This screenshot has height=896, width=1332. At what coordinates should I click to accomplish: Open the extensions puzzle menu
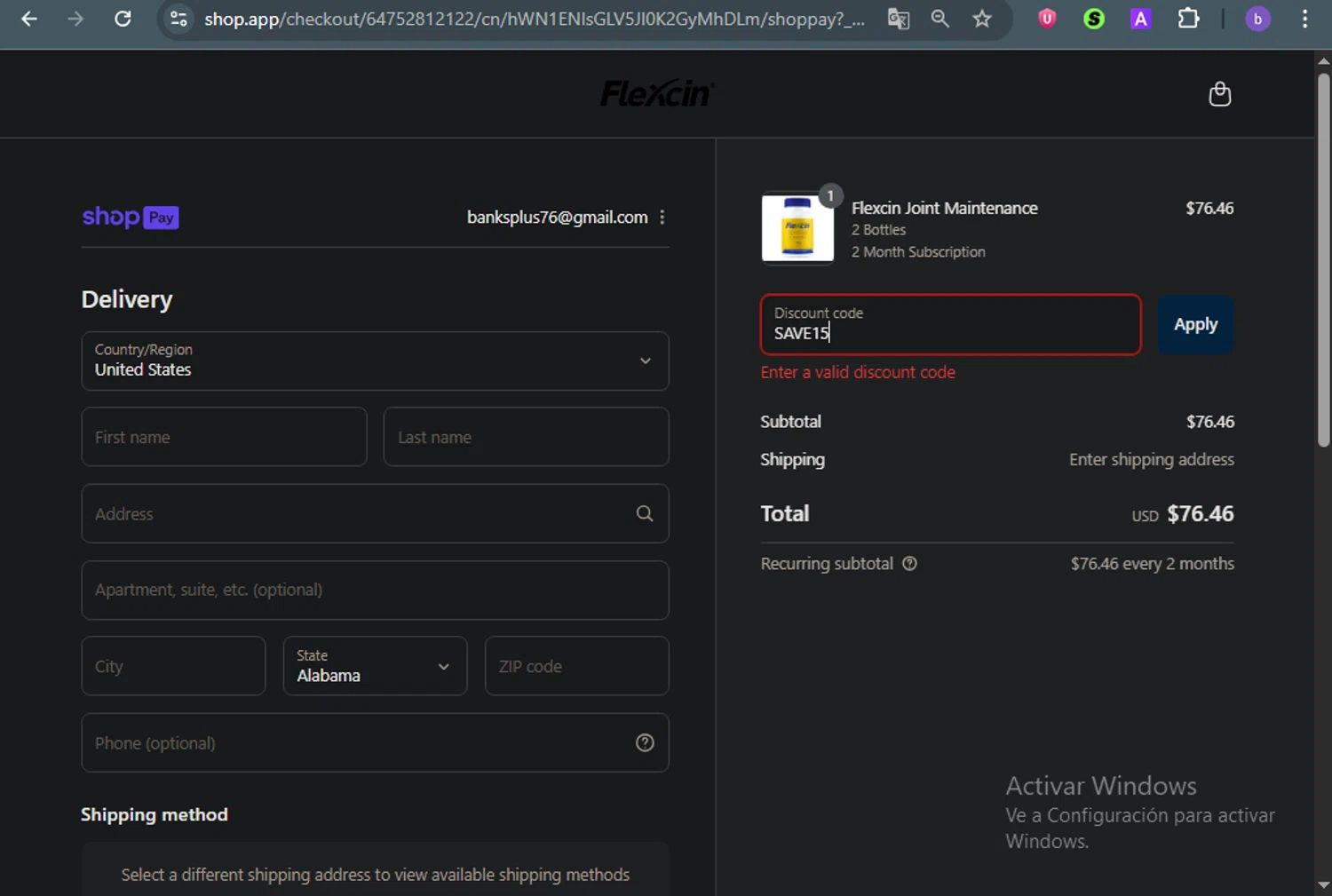coord(1188,19)
